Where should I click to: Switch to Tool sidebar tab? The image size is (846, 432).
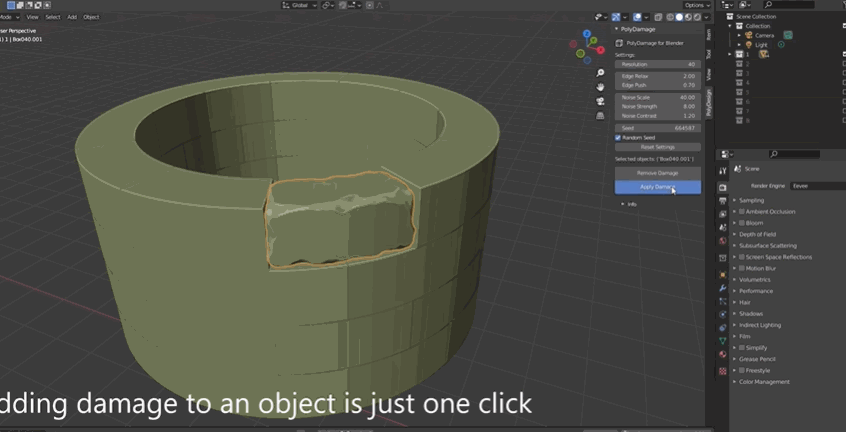[x=709, y=54]
